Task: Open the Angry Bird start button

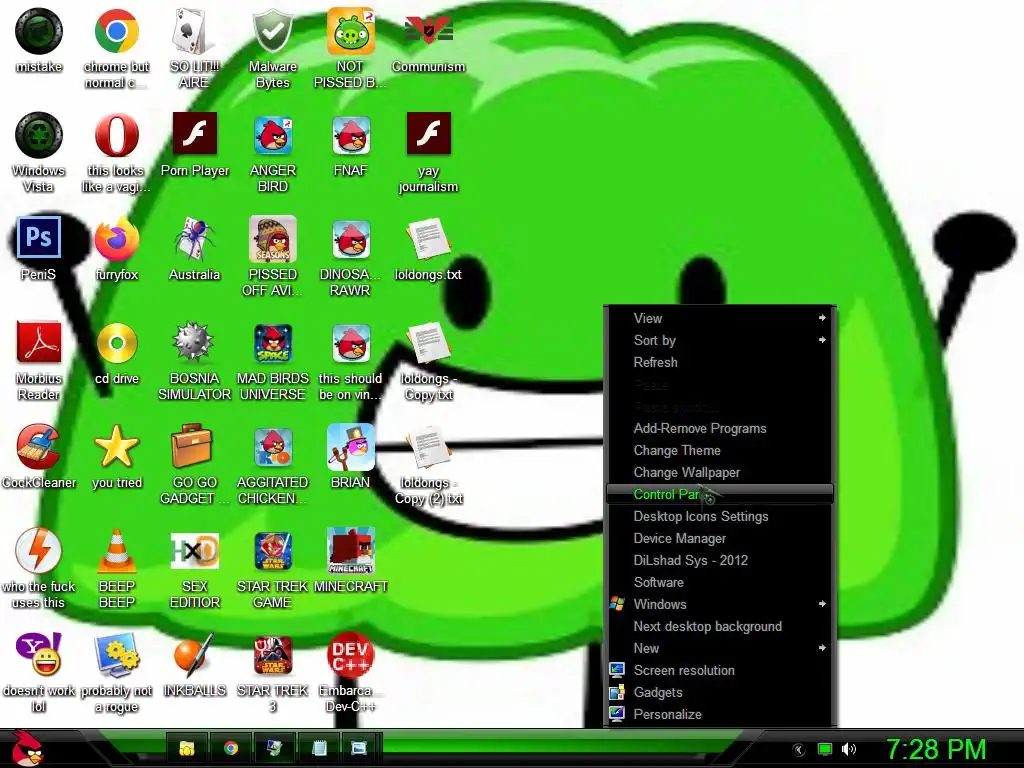Action: [27, 748]
